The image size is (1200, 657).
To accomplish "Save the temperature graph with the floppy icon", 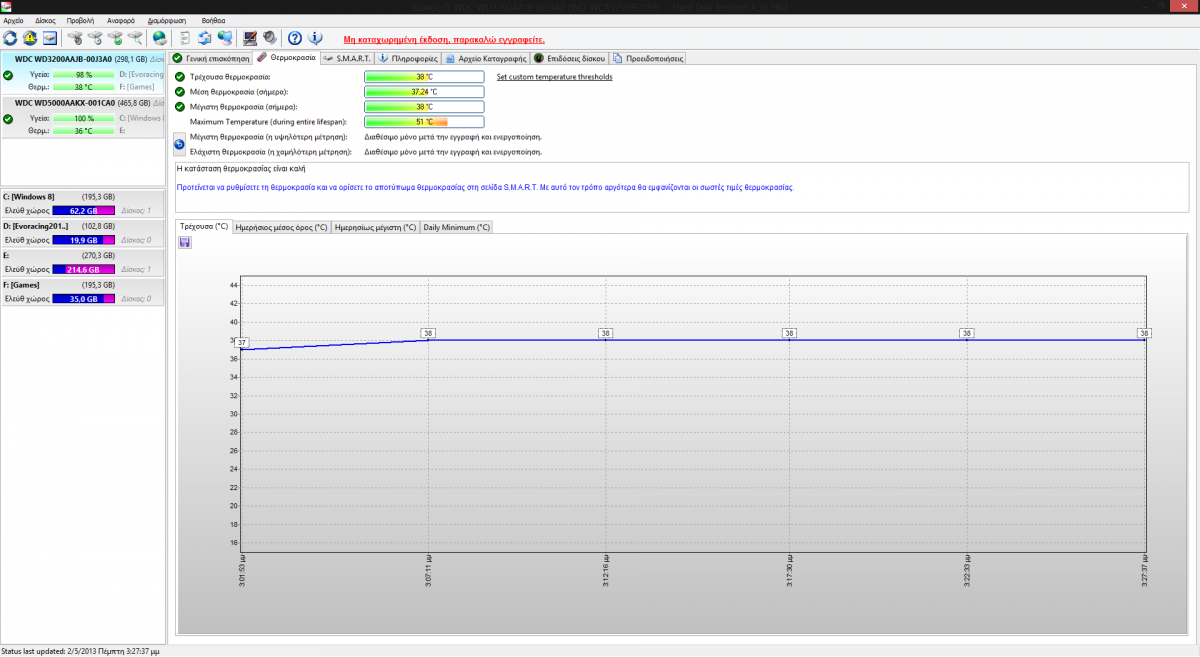I will pyautogui.click(x=185, y=243).
